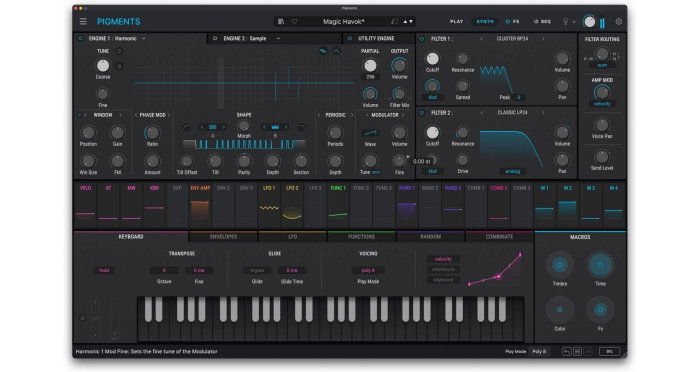Open the LFO tab
Viewport: 700px width, 372px height.
292,237
